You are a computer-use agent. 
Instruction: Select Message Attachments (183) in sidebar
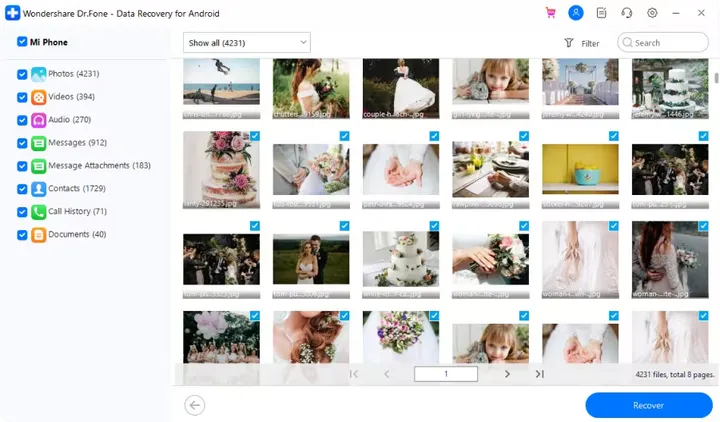[99, 166]
